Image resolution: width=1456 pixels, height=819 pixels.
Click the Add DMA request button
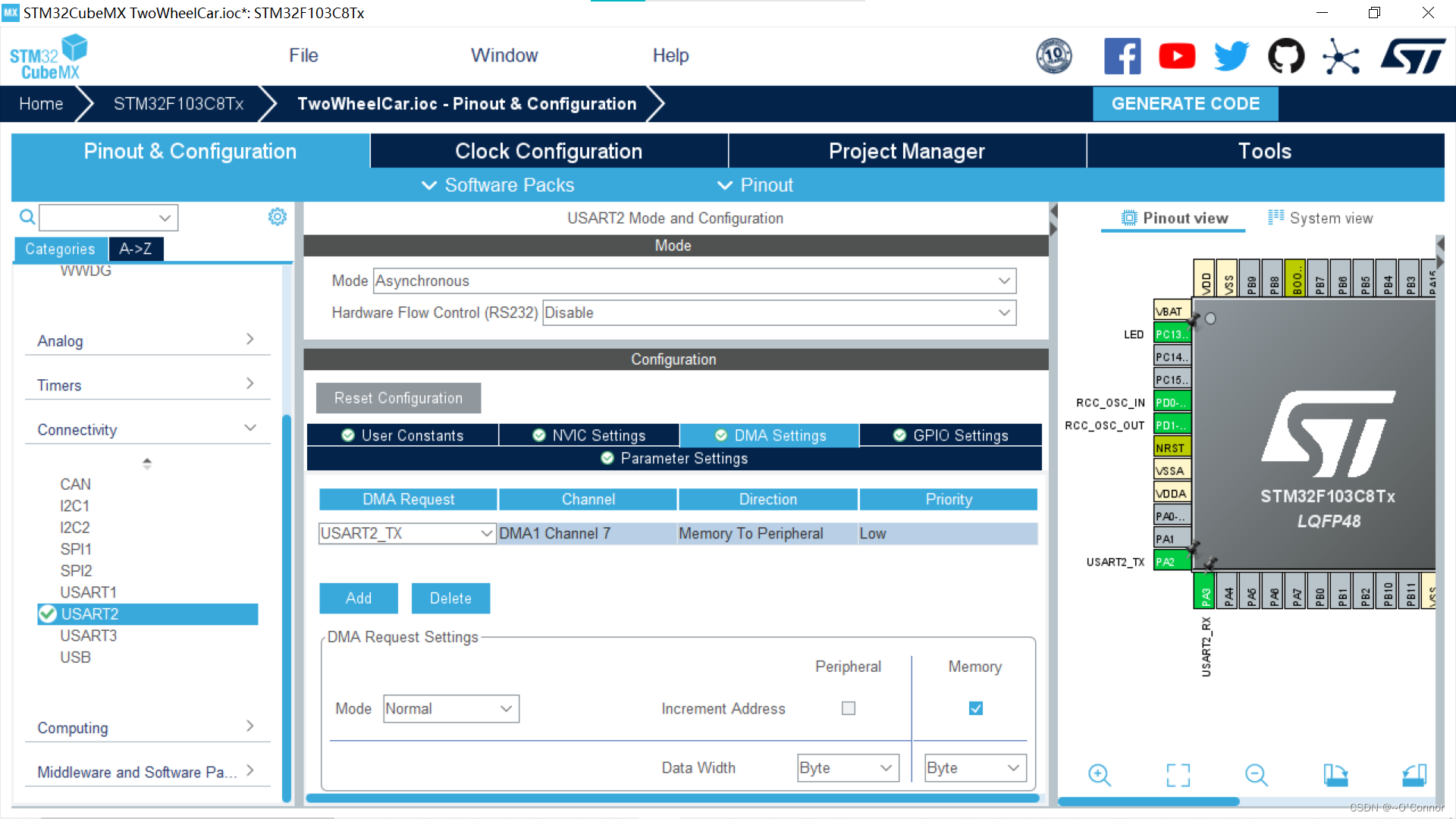[359, 598]
